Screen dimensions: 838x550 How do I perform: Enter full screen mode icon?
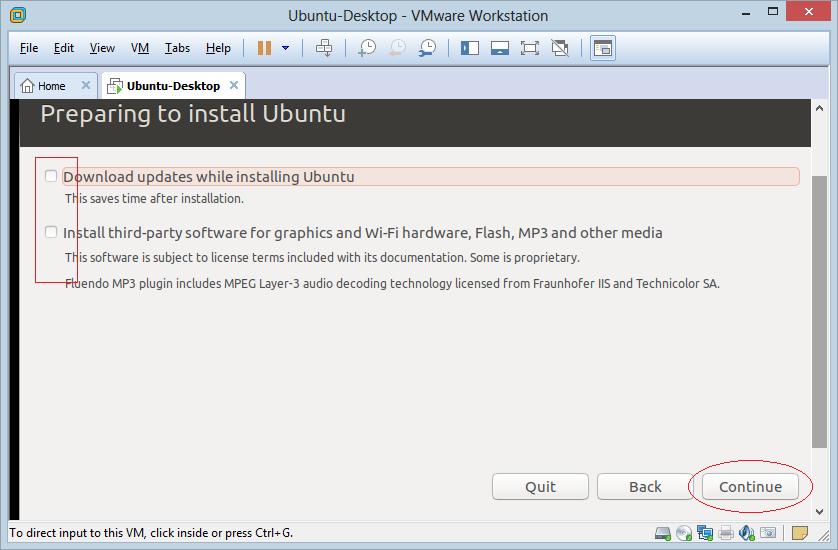(530, 48)
